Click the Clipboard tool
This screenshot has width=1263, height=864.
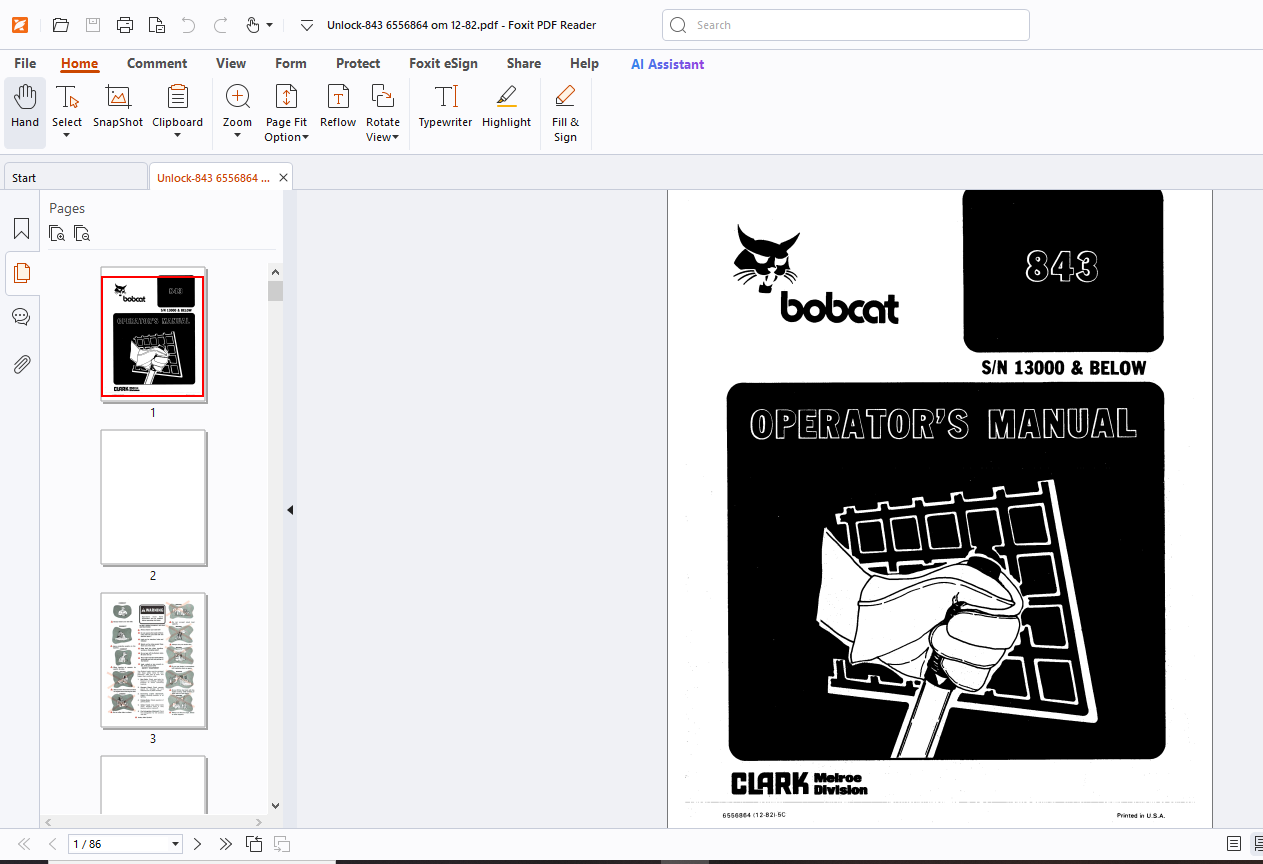(x=177, y=105)
